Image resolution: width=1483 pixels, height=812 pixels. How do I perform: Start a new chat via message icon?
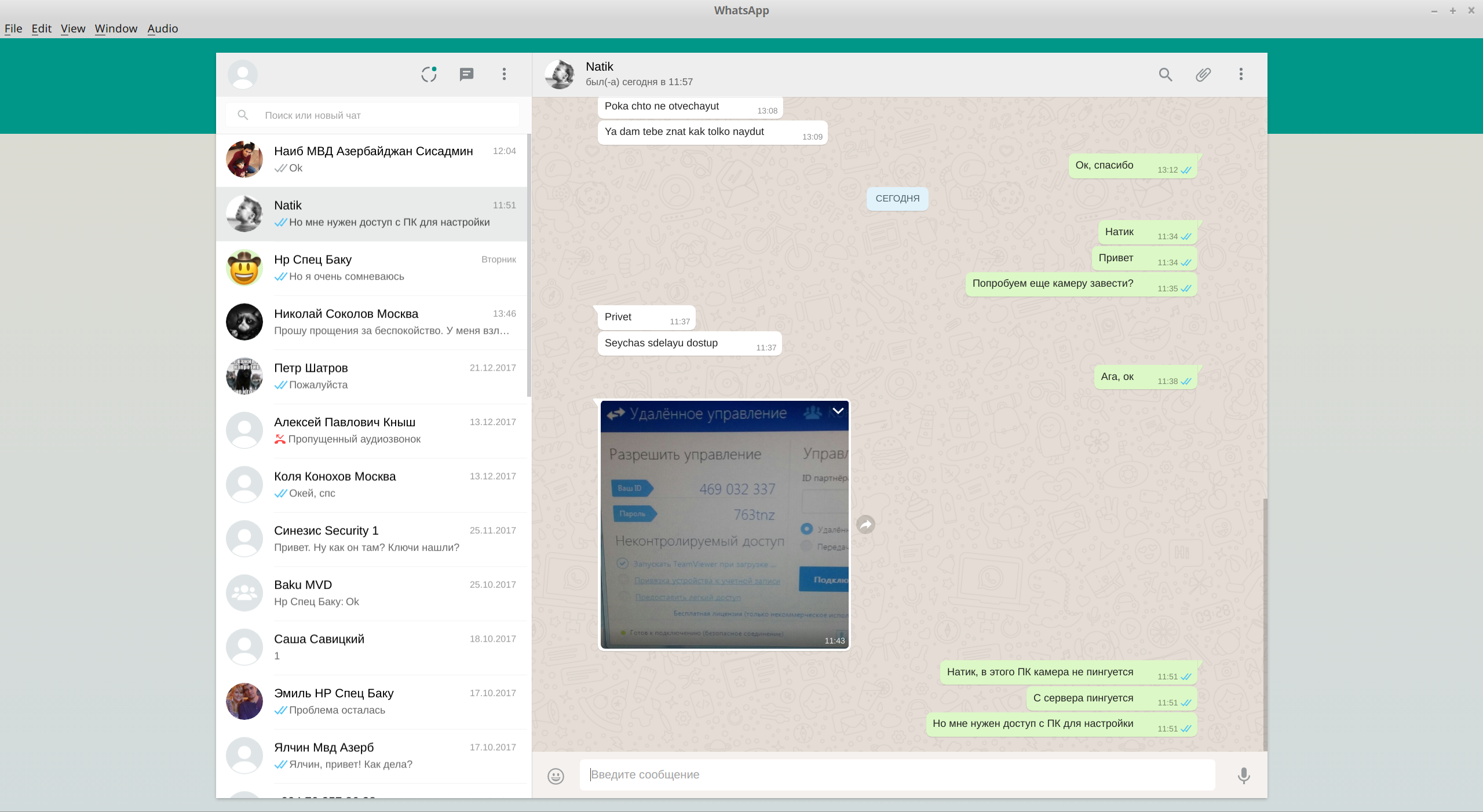pos(466,74)
